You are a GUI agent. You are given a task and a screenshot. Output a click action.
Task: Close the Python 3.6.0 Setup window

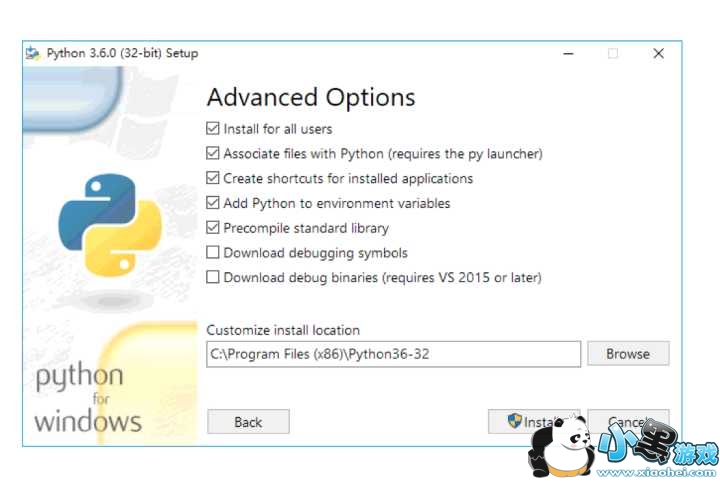tap(658, 54)
